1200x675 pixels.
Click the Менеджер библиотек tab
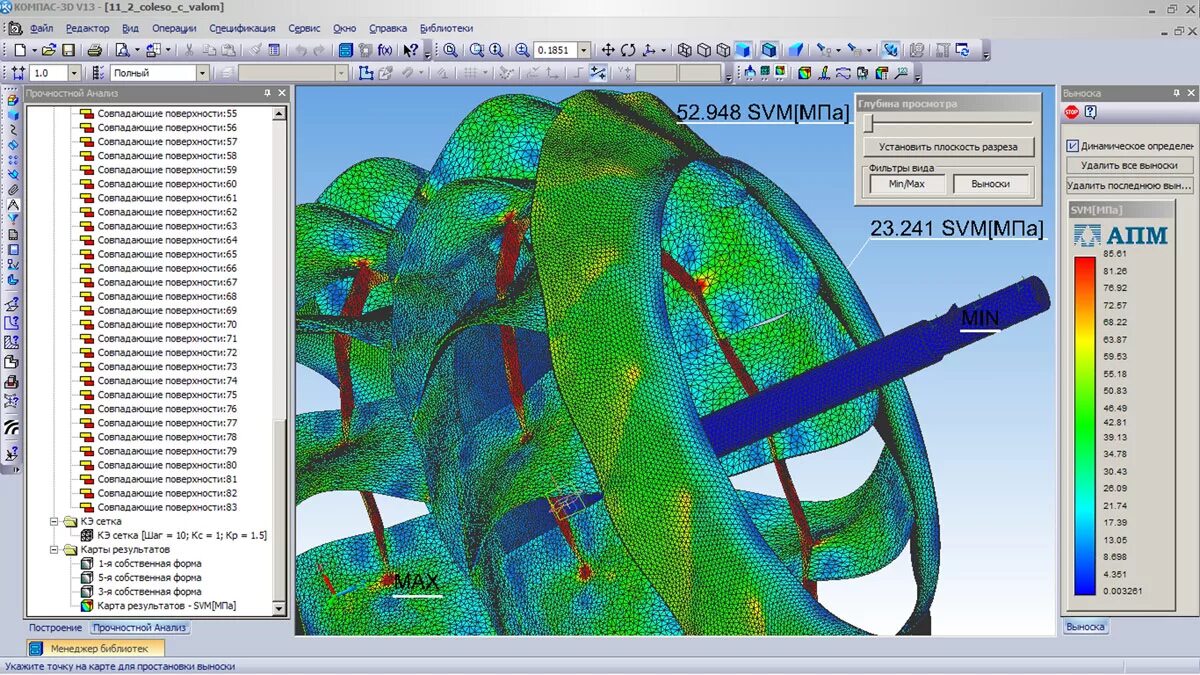[x=95, y=648]
